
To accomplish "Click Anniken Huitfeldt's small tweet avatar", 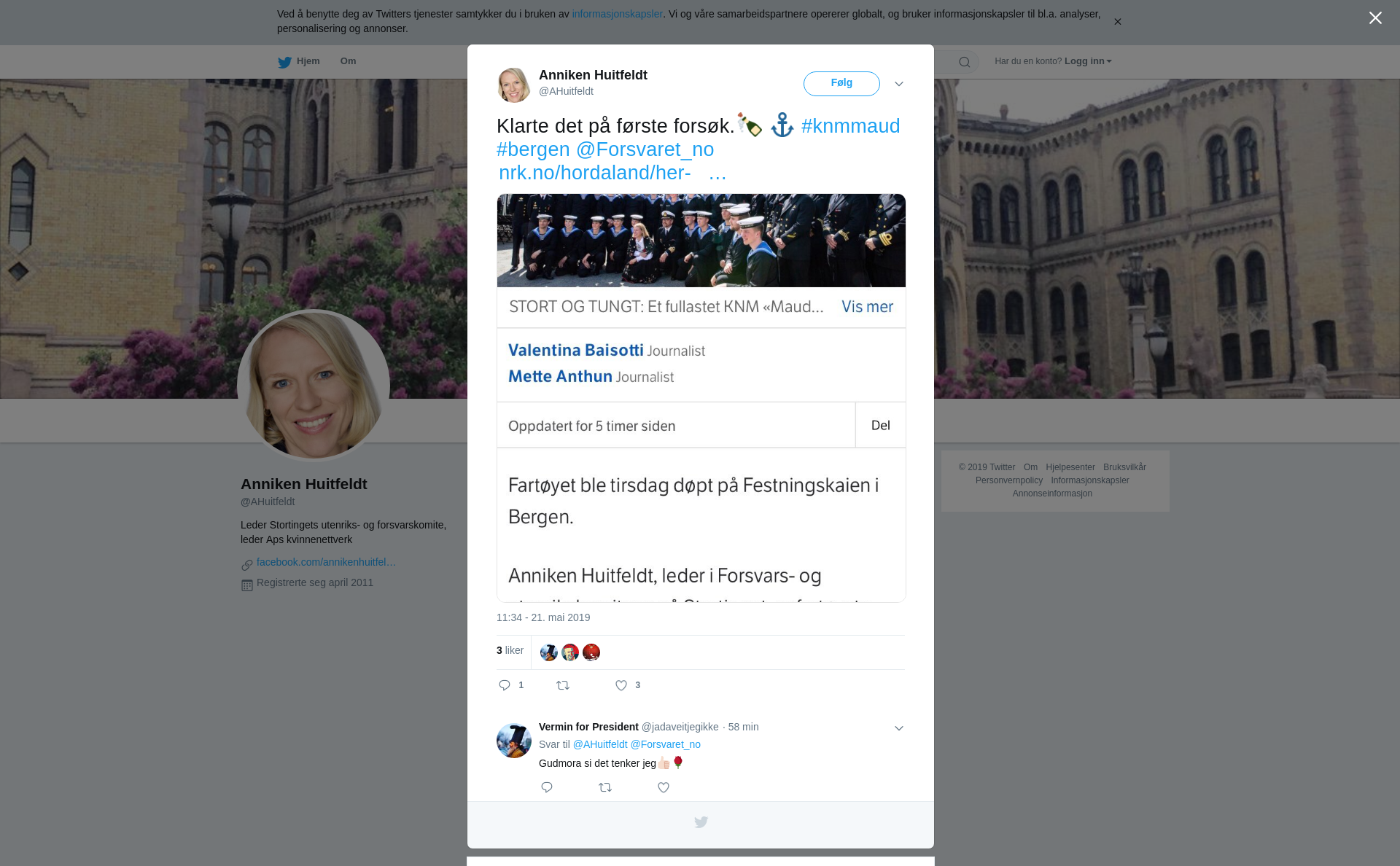I will (x=514, y=85).
